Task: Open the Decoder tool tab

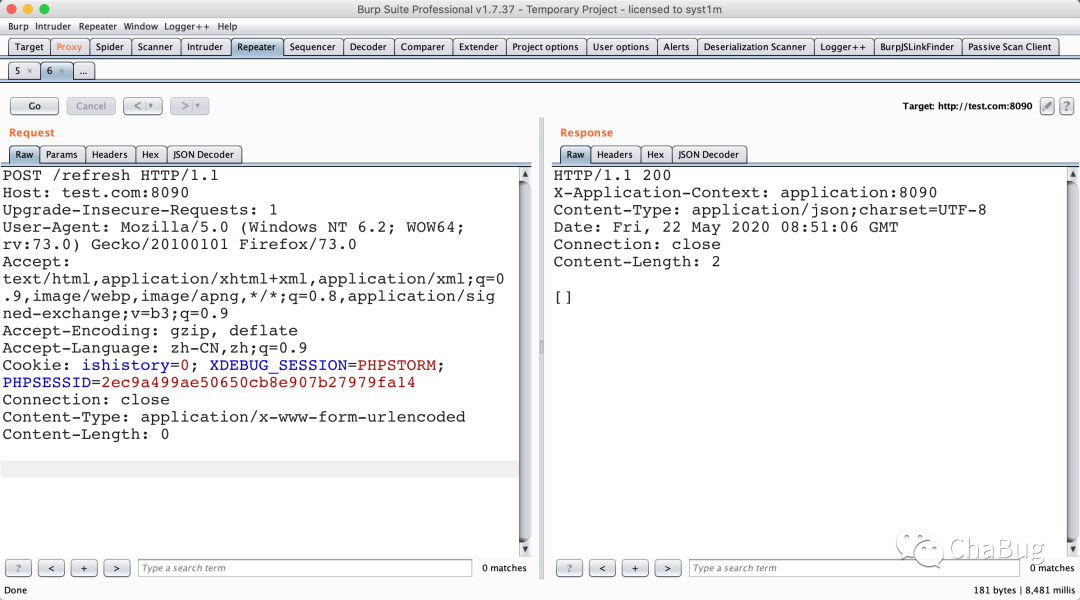Action: coord(368,47)
